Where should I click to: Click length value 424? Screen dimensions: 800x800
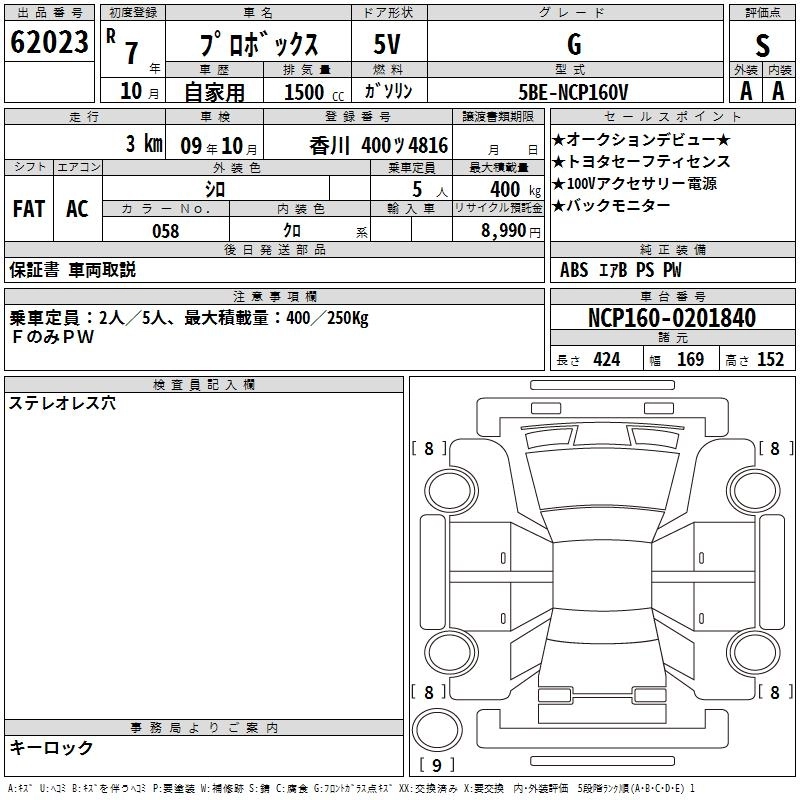(607, 360)
